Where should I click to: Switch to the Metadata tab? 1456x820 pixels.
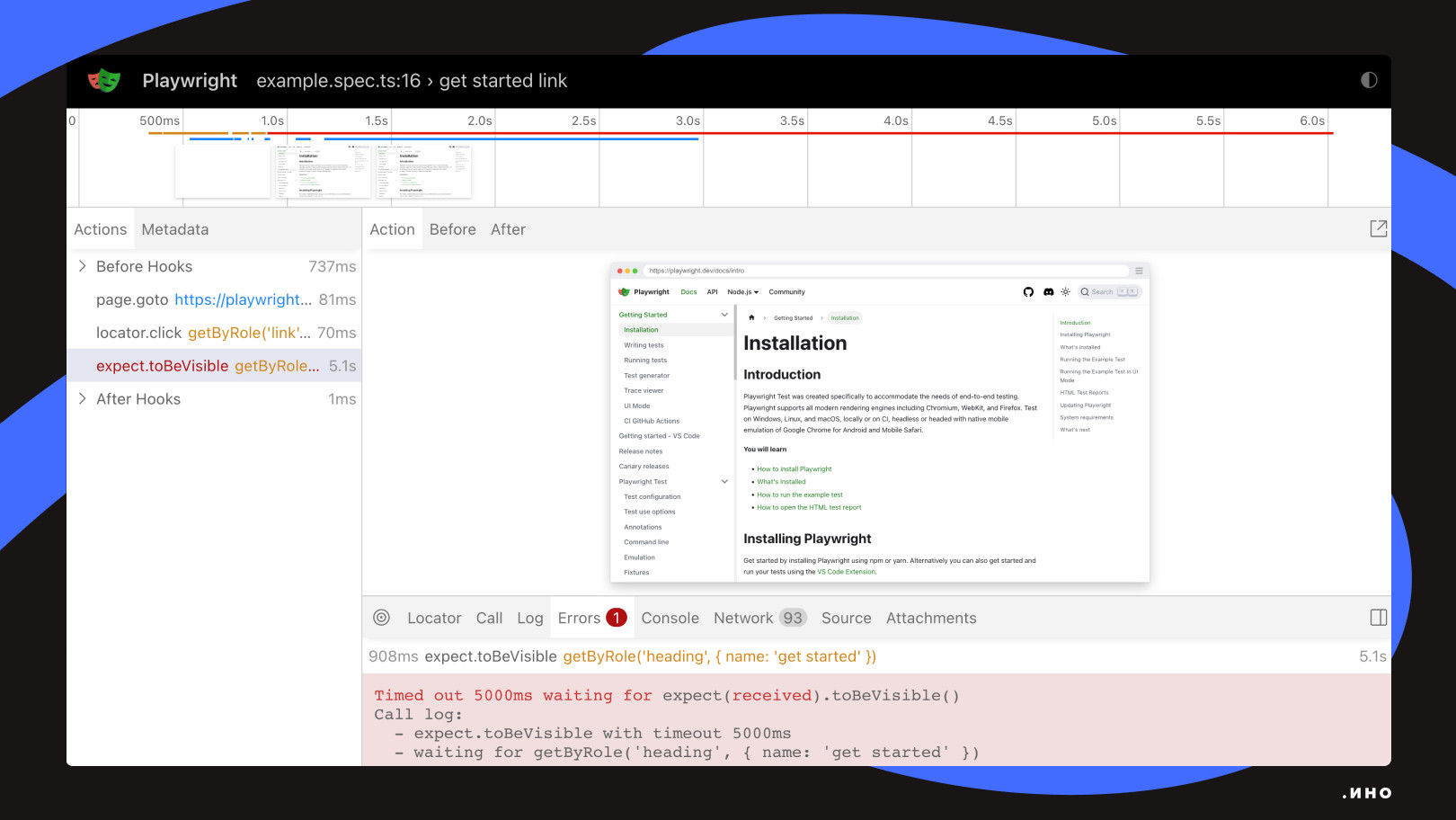click(x=175, y=229)
